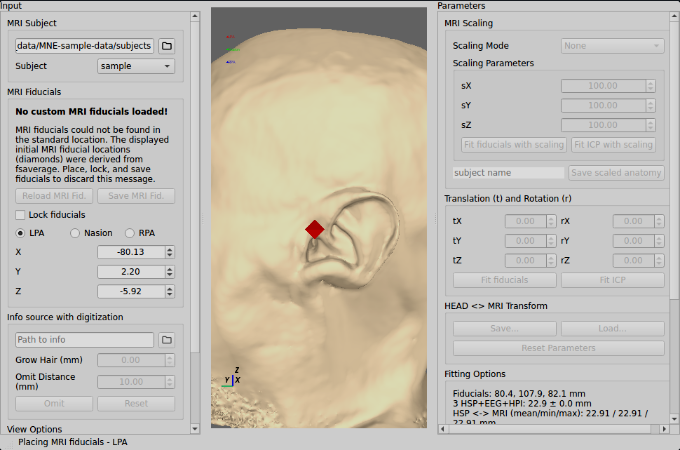The height and width of the screenshot is (450, 680).
Task: Decrease the Y fiducial coordinate value
Action: [x=170, y=275]
